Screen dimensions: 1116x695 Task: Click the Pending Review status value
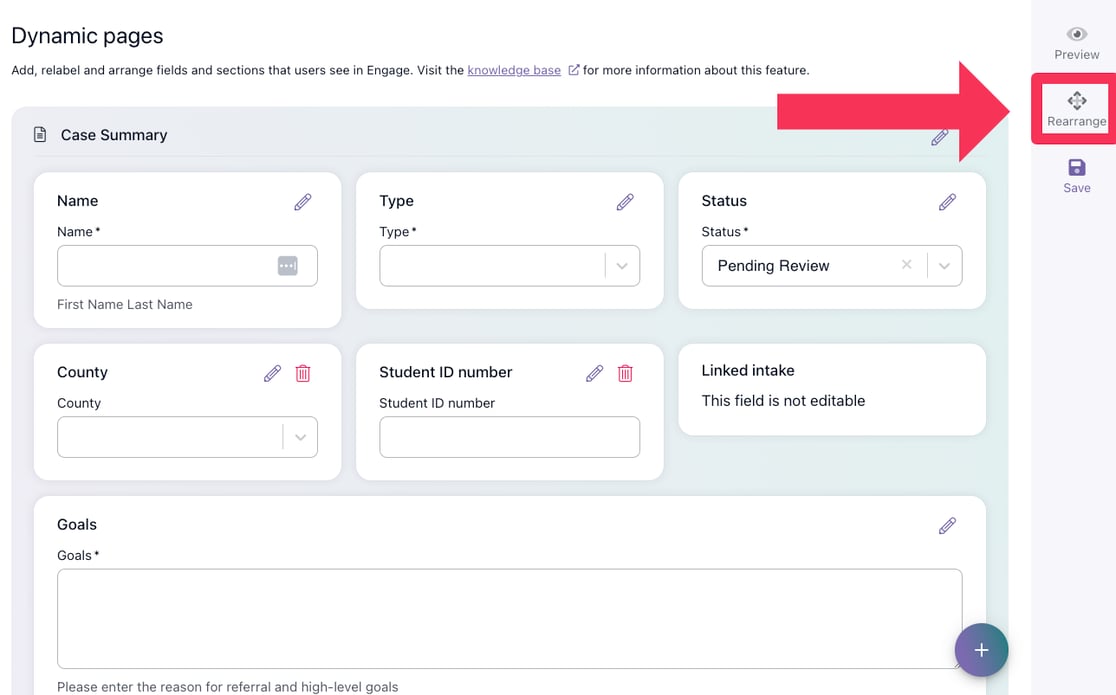pos(774,266)
